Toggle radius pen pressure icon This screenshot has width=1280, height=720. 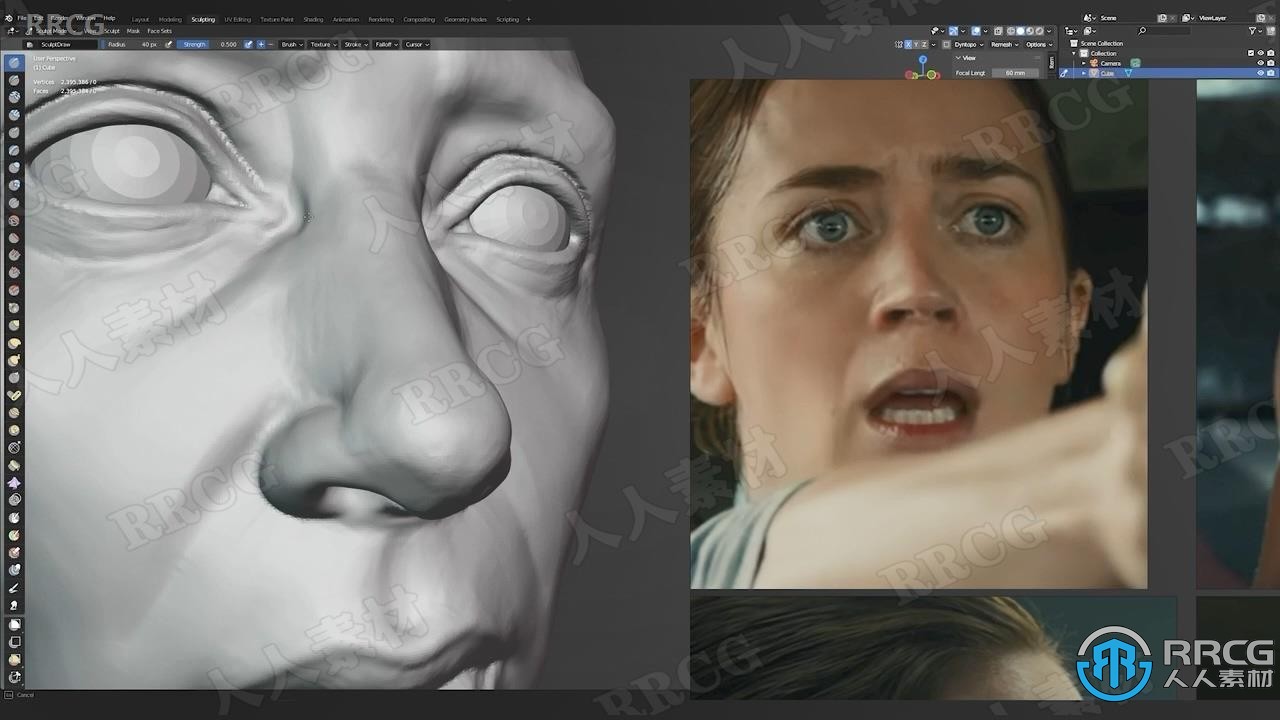[168, 44]
